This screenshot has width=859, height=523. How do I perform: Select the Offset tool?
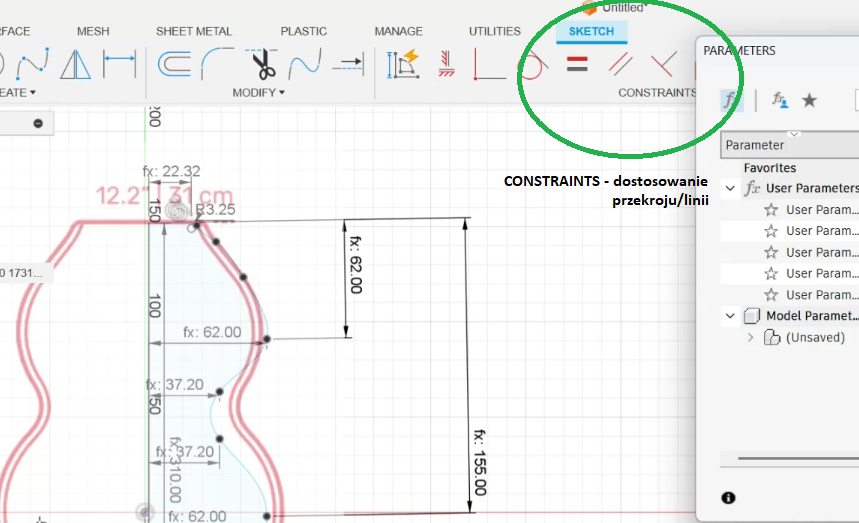(176, 66)
